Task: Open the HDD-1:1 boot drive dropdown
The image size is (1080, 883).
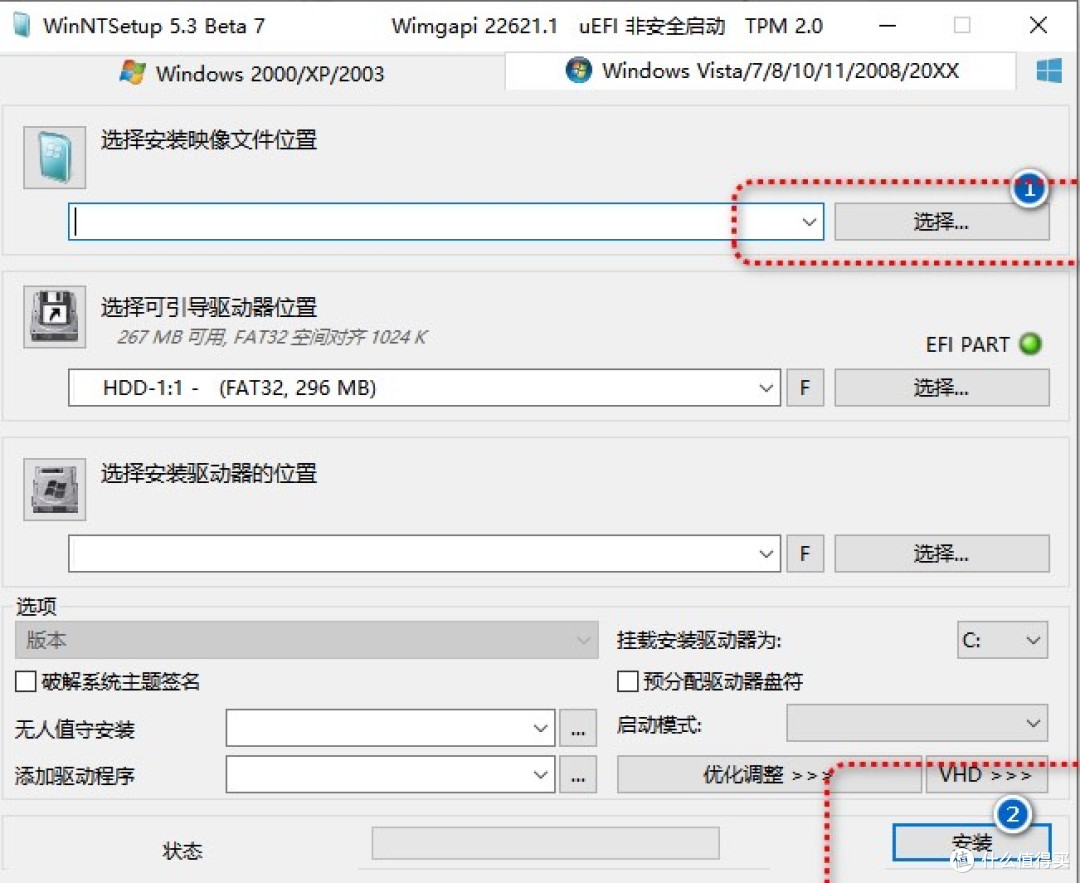Action: pyautogui.click(x=424, y=388)
